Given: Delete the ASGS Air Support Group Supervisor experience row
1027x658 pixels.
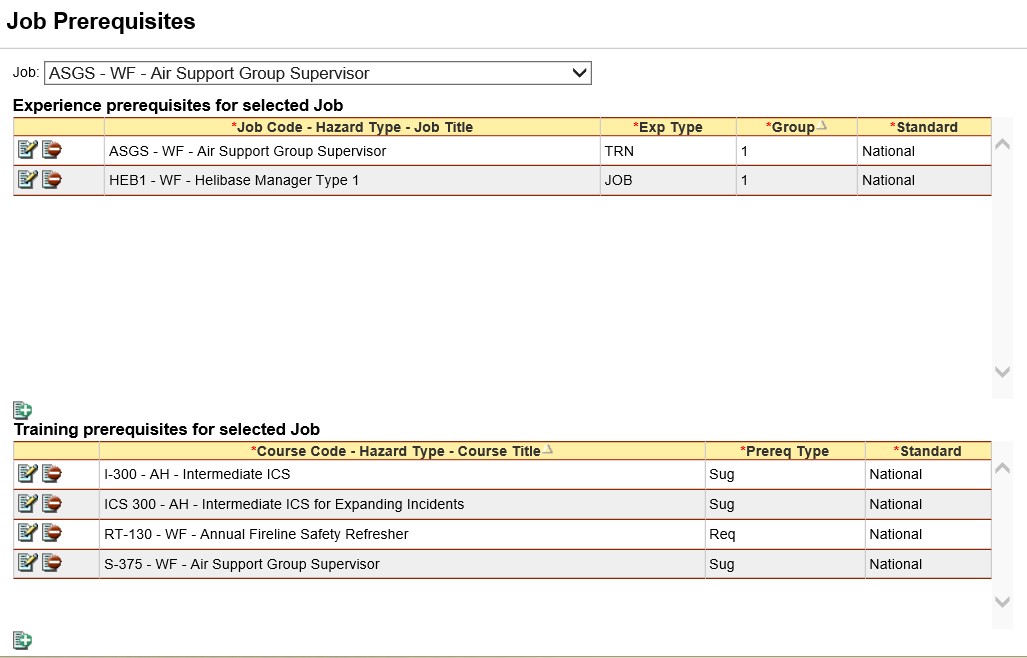Looking at the screenshot, I should coord(52,150).
